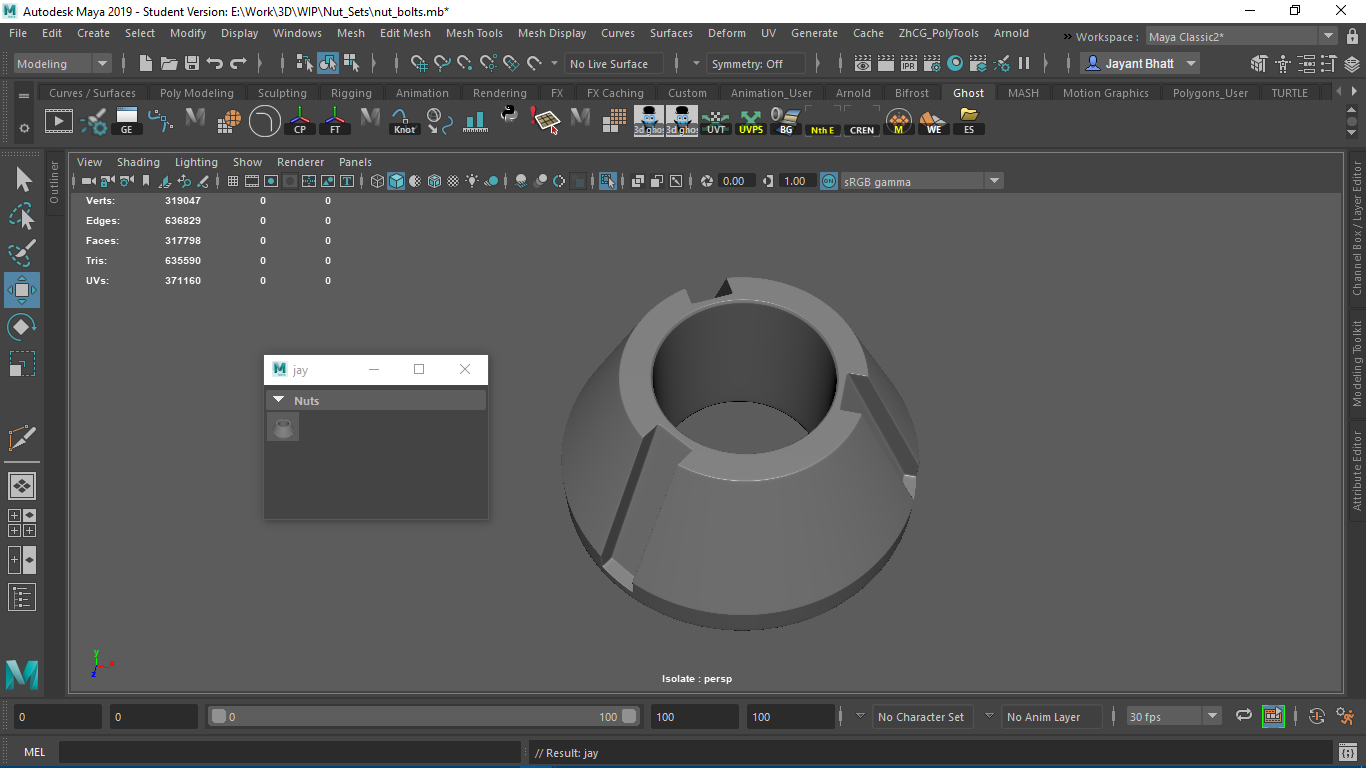Open the No Character Set dropdown arrow
The width and height of the screenshot is (1366, 768).
(861, 716)
